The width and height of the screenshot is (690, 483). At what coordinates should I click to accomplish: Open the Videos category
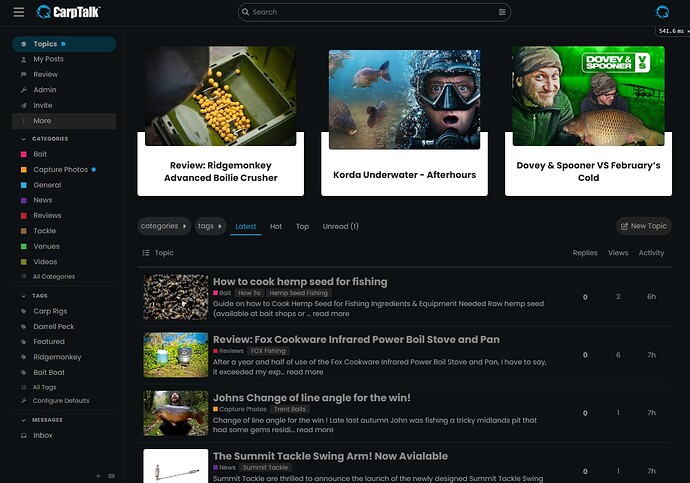click(45, 262)
